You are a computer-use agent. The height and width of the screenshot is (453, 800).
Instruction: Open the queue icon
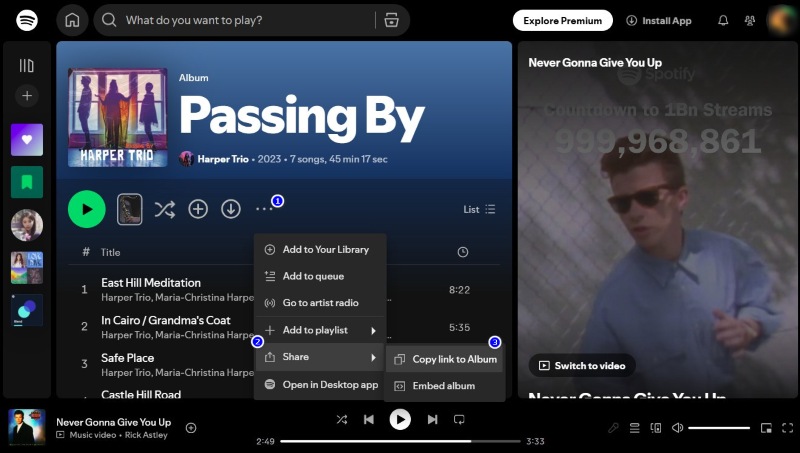click(x=634, y=428)
